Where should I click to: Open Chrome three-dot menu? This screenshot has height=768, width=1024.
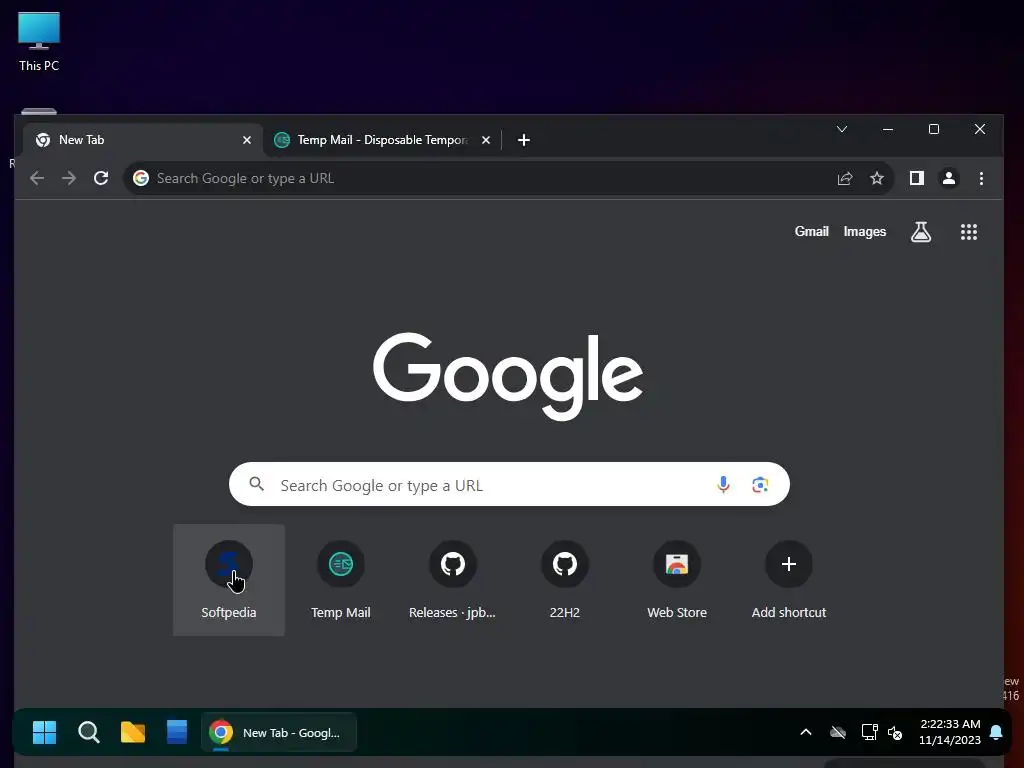981,178
